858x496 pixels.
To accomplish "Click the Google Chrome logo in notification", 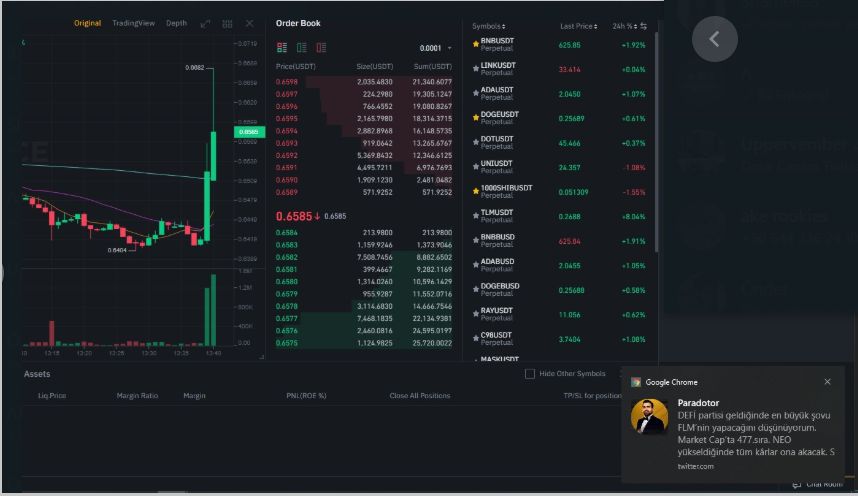I will click(635, 382).
